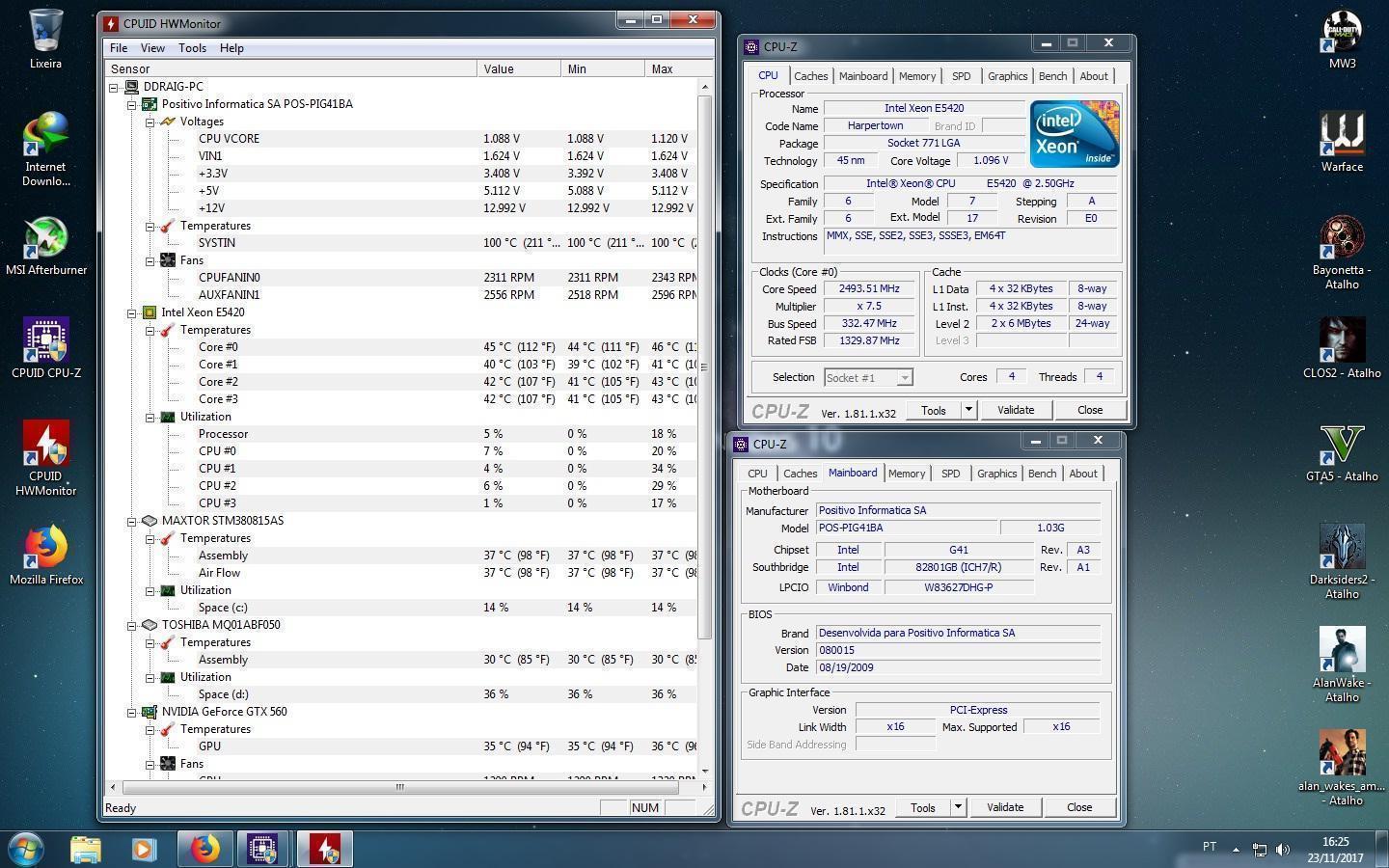Open About tab in lower CPU-Z
The image size is (1389, 868).
1082,474
